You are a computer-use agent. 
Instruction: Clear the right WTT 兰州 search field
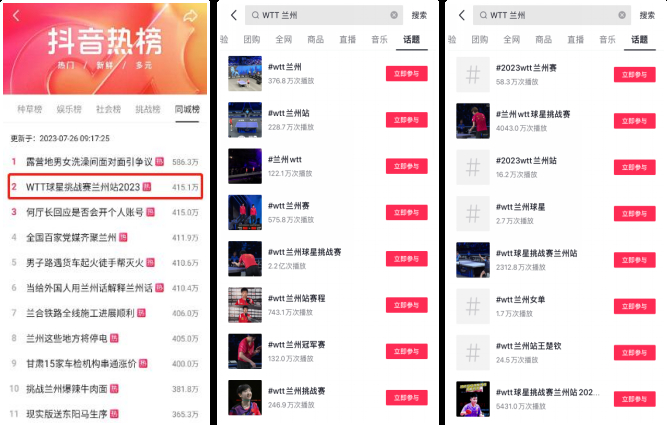[x=622, y=15]
